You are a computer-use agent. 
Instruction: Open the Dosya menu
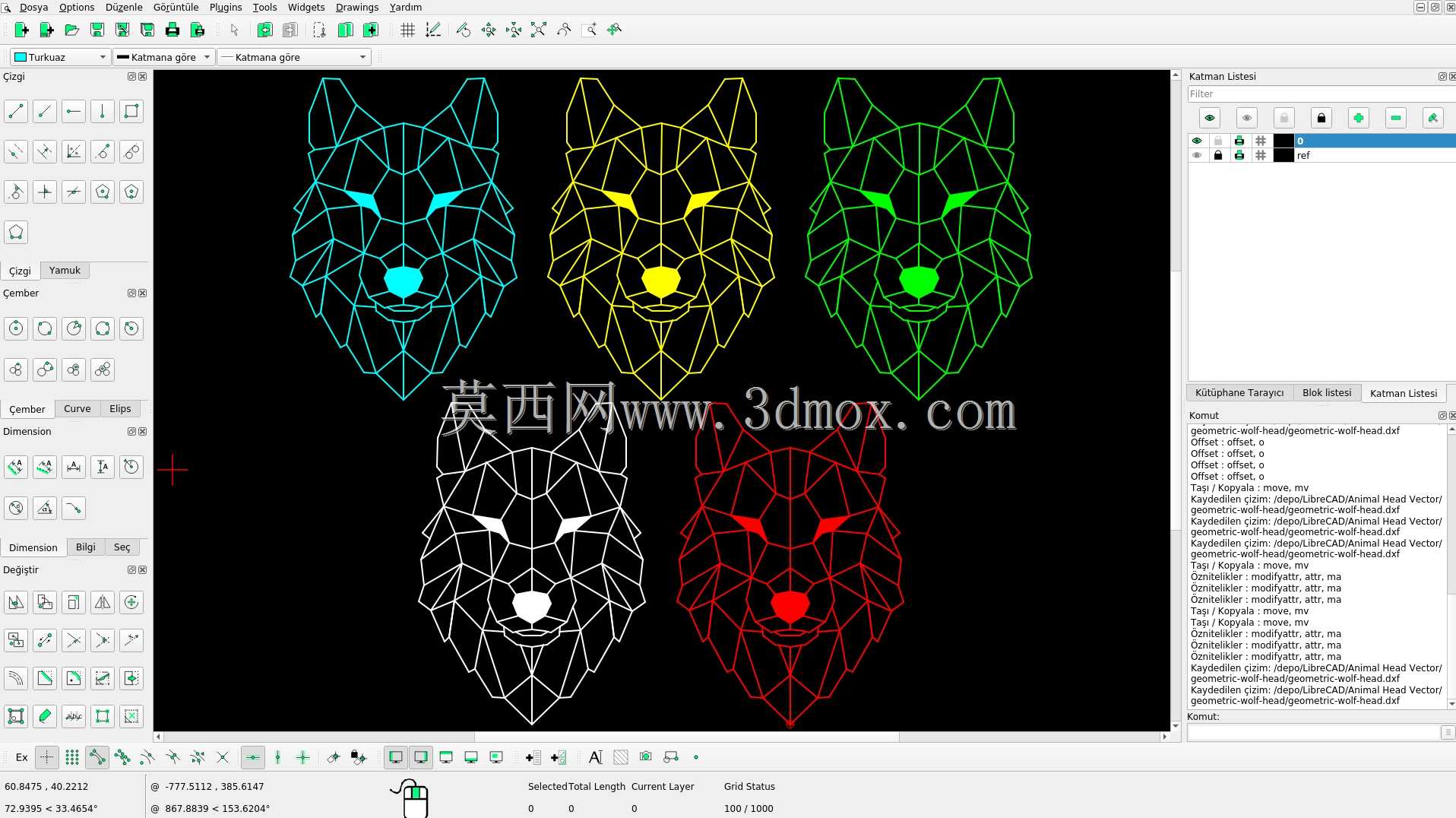click(33, 7)
